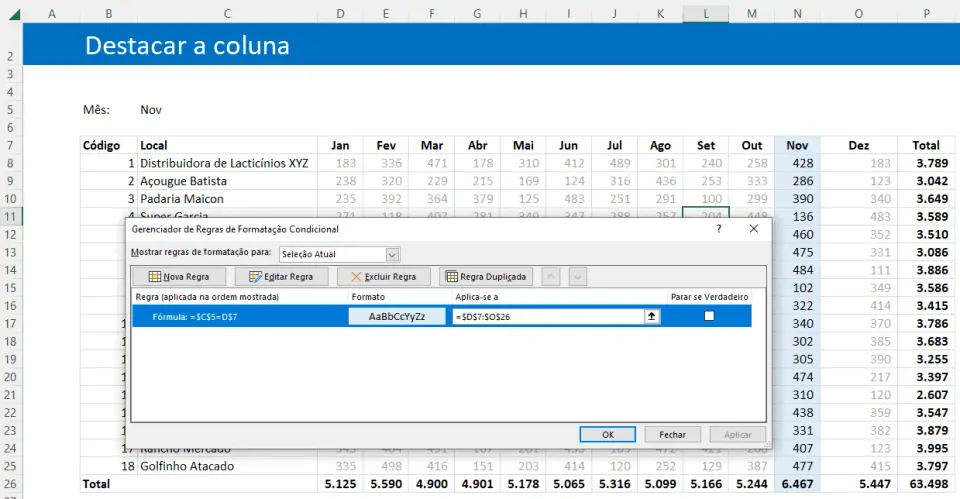Image resolution: width=960 pixels, height=499 pixels.
Task: Click the Nov value 428 cell
Action: (797, 163)
